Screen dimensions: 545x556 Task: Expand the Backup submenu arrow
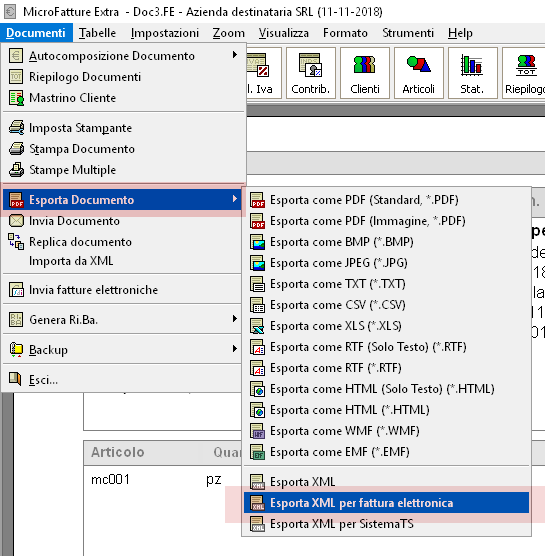234,349
